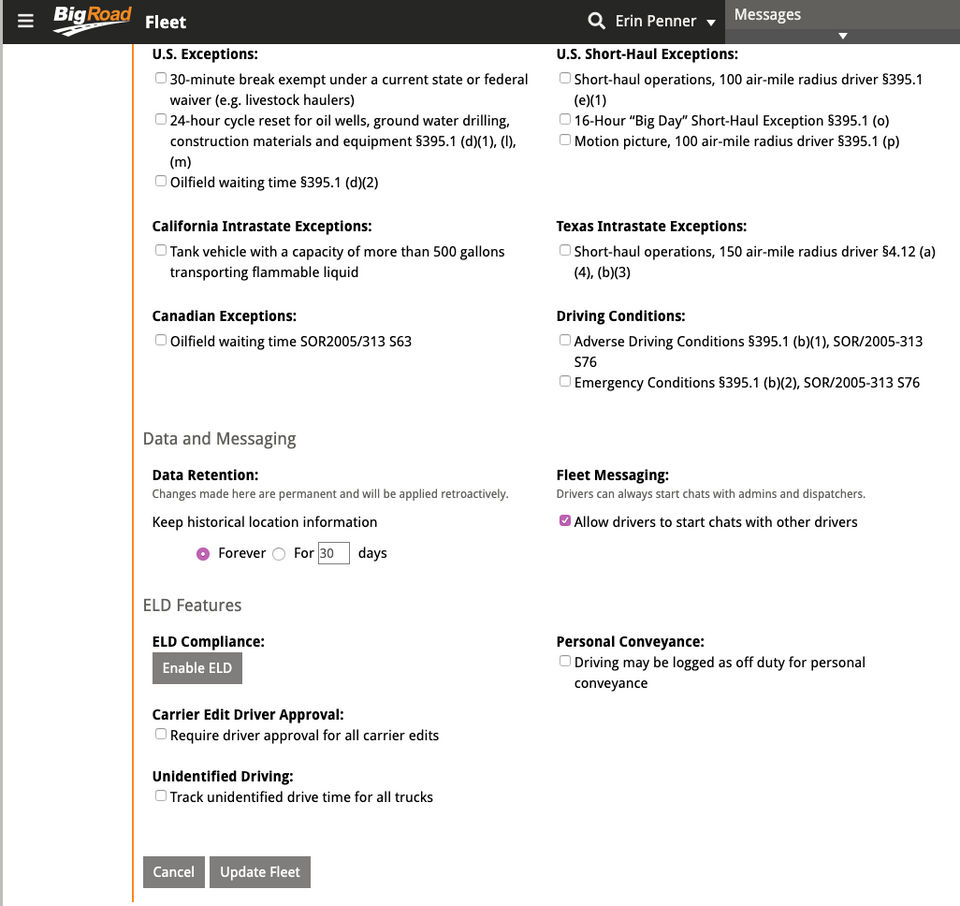Click the Enable ELD button
Screen dimensions: 960x906
click(197, 668)
